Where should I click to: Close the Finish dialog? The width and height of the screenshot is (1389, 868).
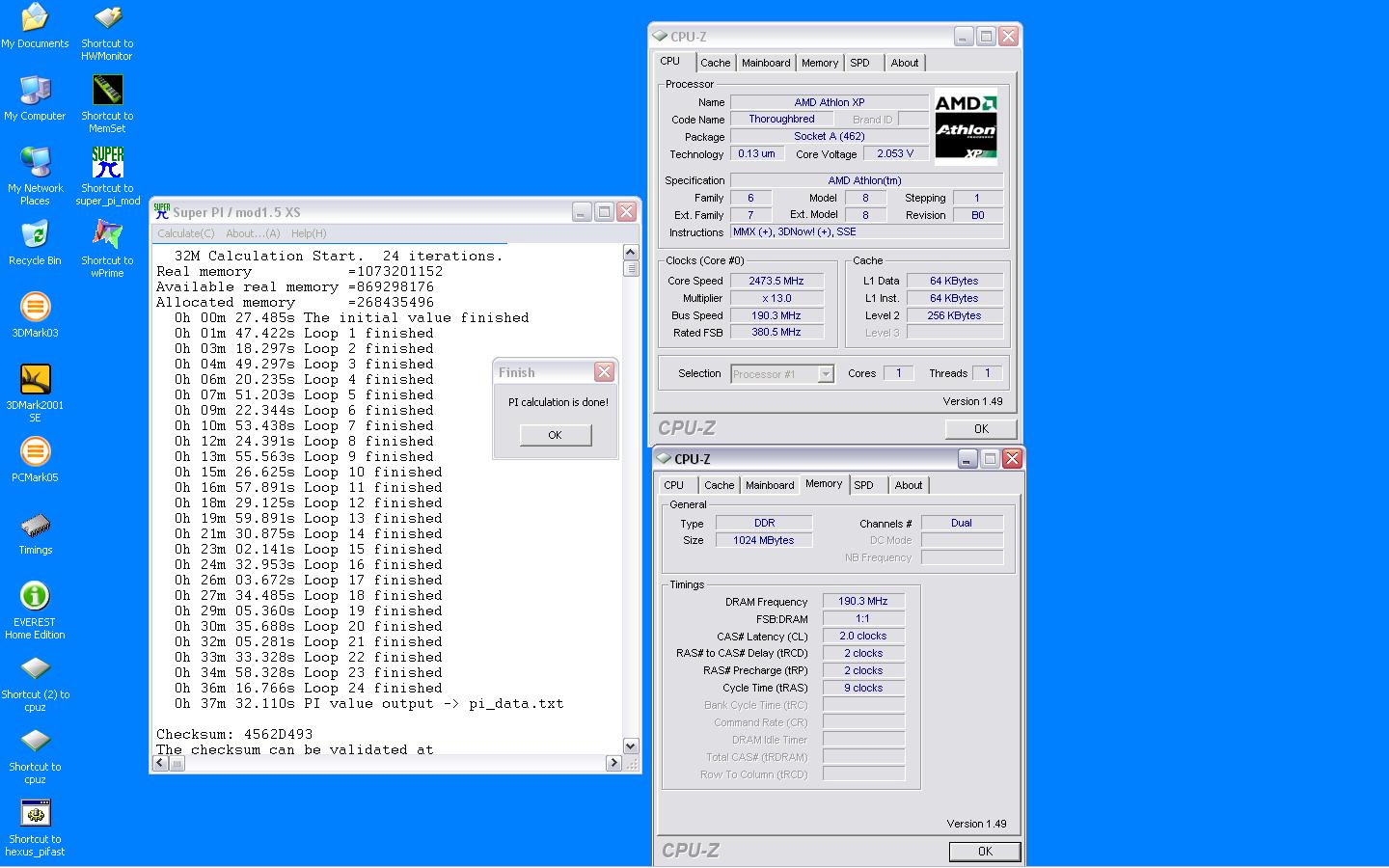click(x=604, y=371)
